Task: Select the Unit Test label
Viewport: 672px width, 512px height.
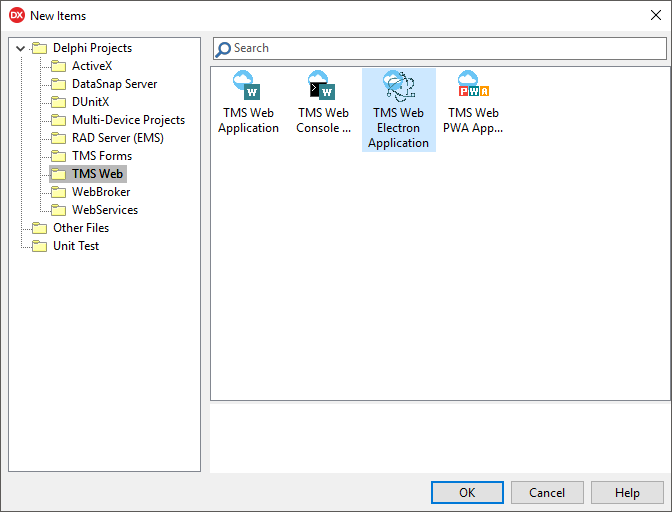Action: click(x=76, y=246)
